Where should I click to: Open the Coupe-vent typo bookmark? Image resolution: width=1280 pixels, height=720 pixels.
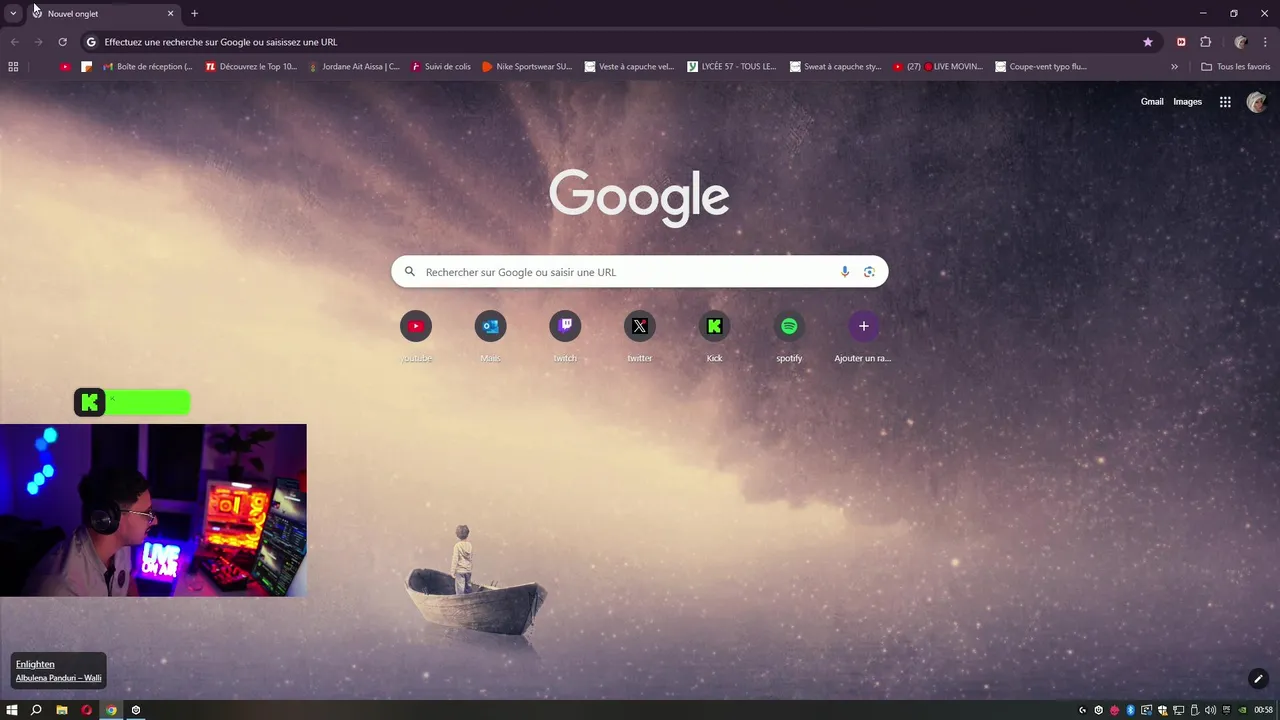click(1041, 67)
